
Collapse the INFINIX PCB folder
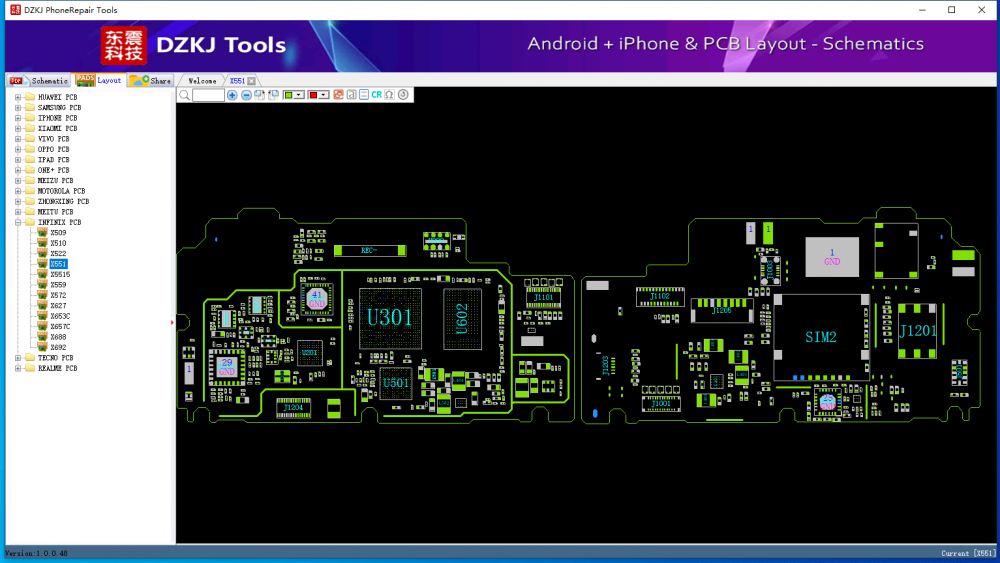[x=17, y=222]
